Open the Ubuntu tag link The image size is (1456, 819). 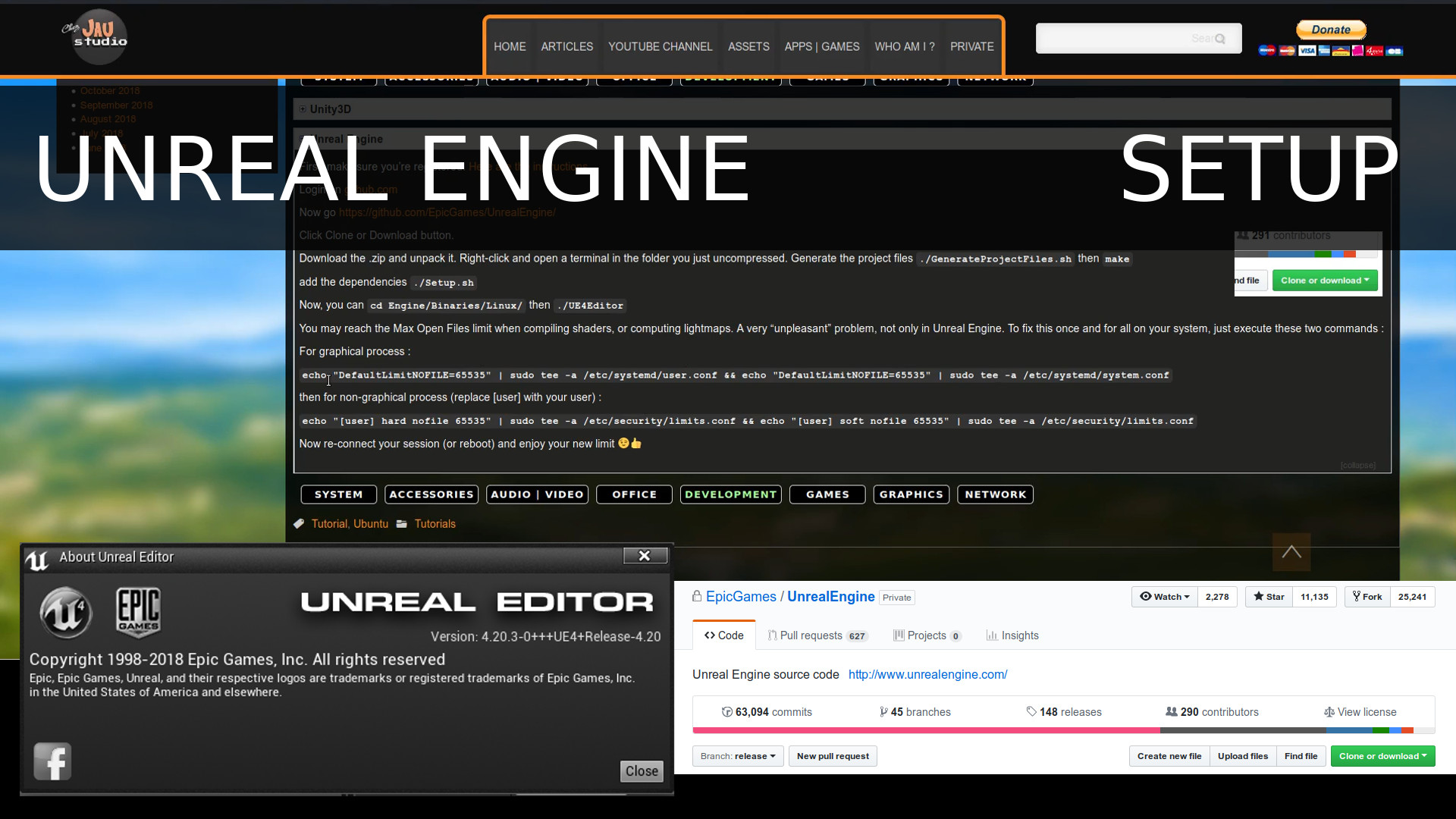pos(371,524)
